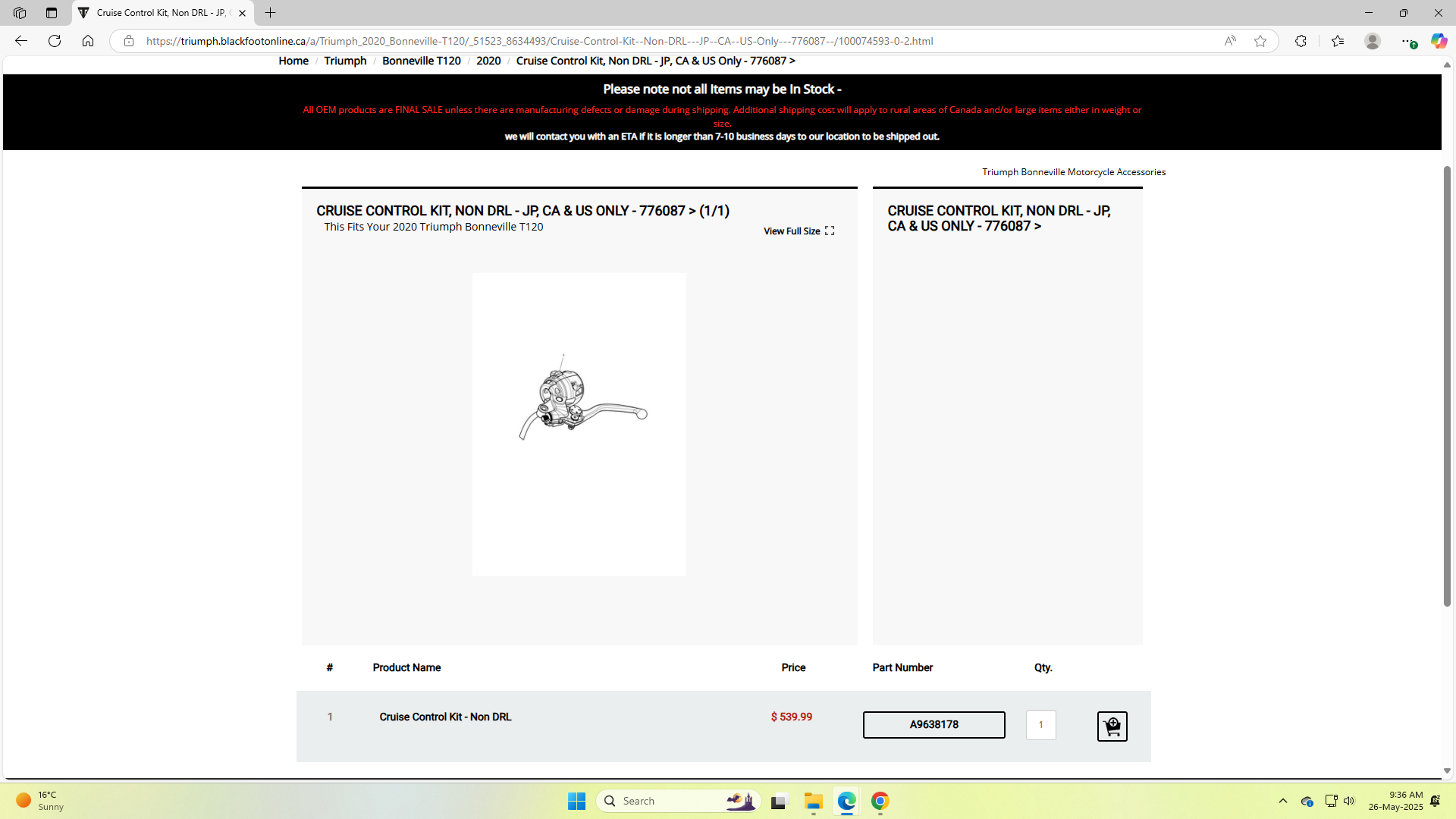
Task: Open OneDrive tray icon
Action: click(x=1307, y=801)
